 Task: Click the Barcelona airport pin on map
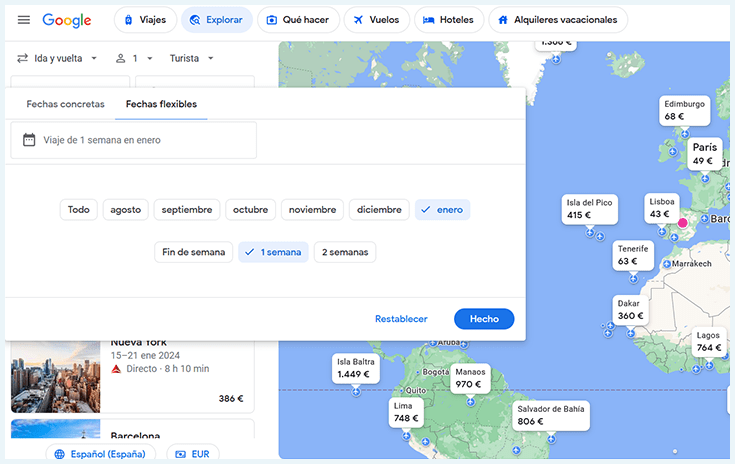[x=705, y=219]
